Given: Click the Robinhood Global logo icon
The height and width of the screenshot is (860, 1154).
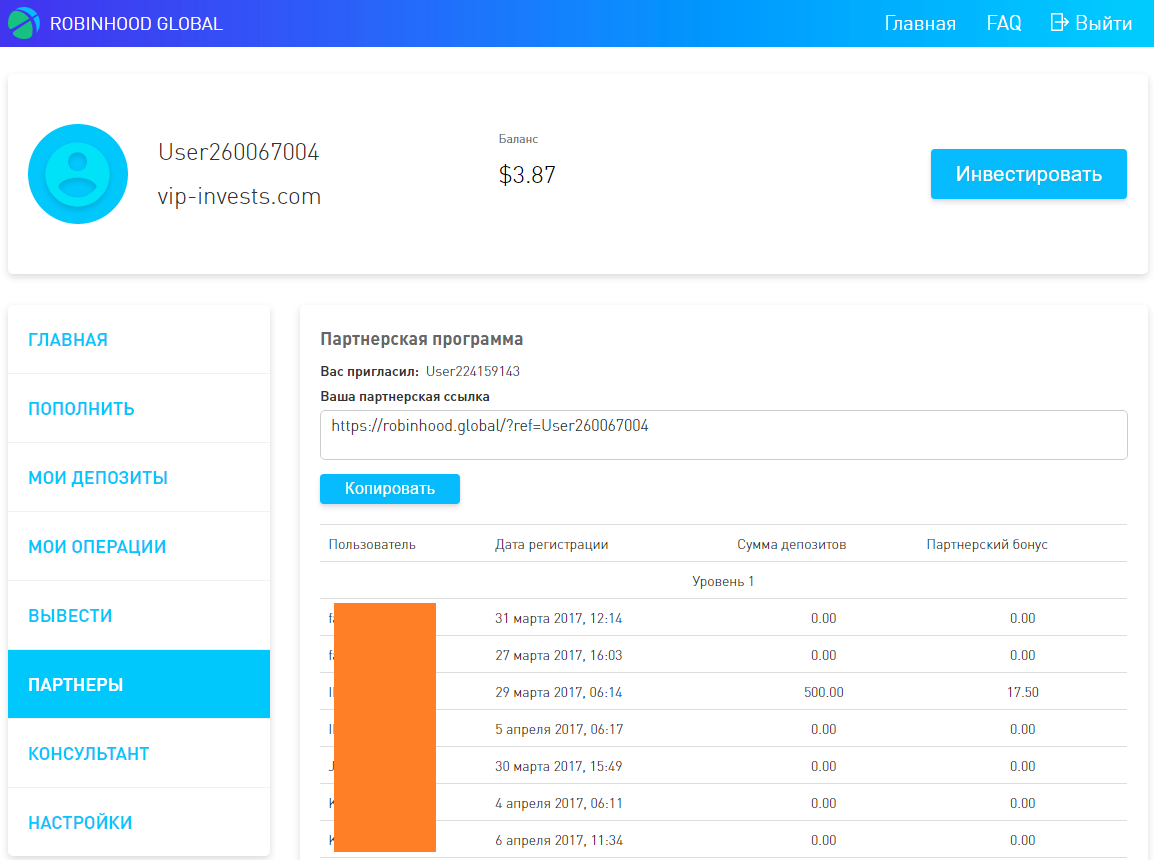Looking at the screenshot, I should coord(24,23).
